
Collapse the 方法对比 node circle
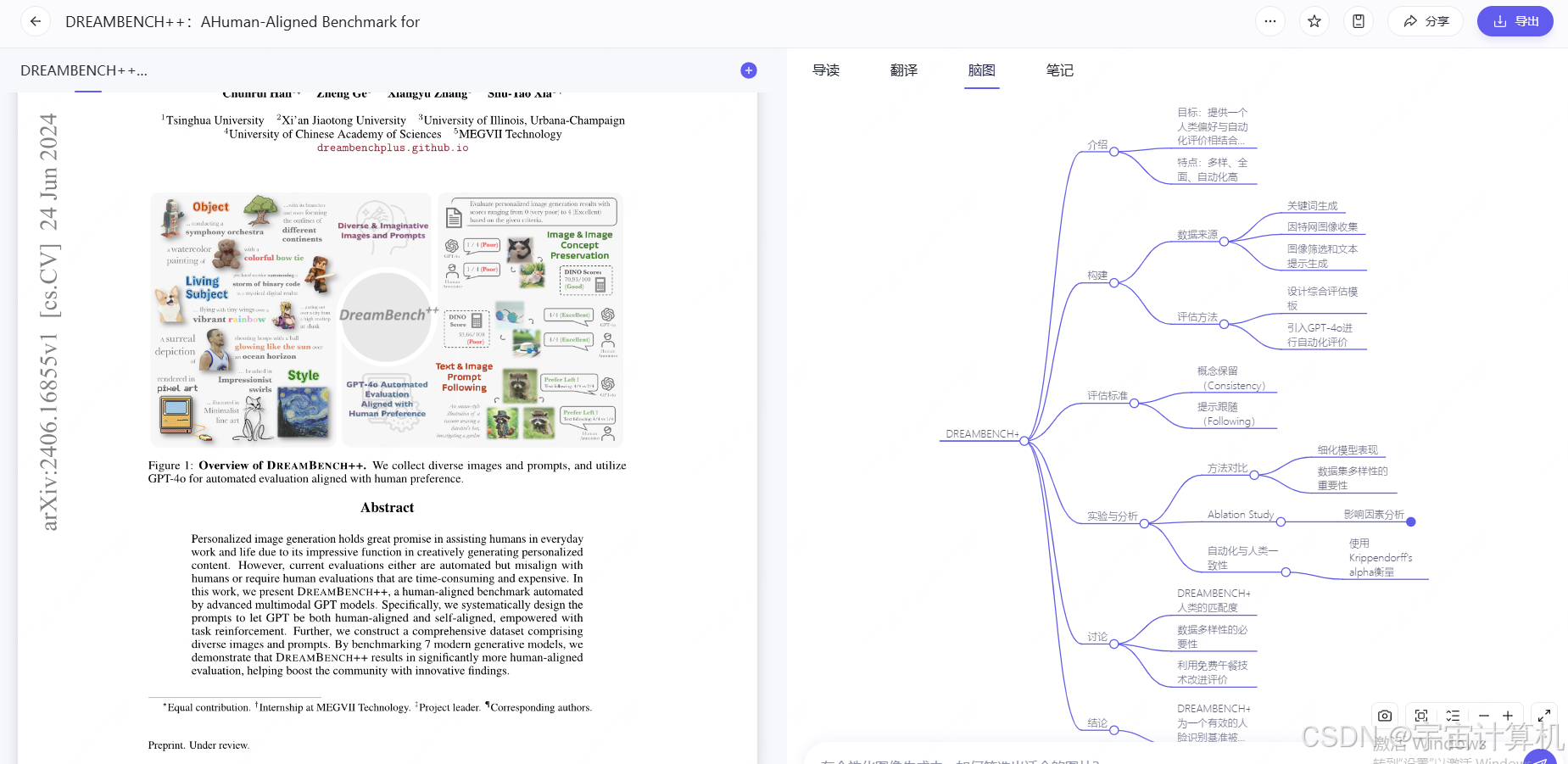pos(1254,475)
